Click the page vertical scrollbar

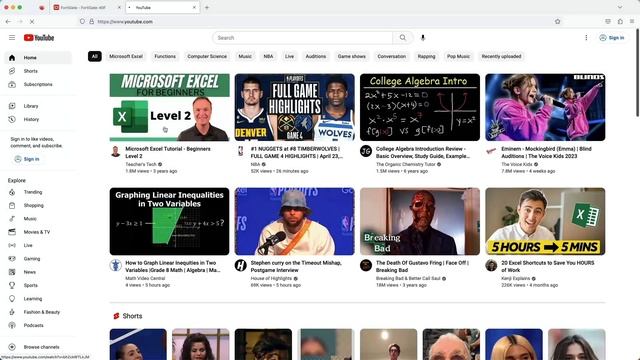pyautogui.click(x=637, y=73)
